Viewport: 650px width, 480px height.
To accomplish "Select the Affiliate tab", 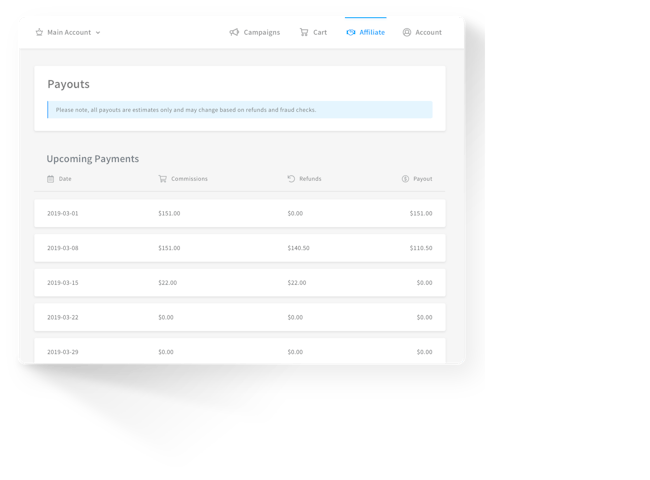I will (x=372, y=32).
